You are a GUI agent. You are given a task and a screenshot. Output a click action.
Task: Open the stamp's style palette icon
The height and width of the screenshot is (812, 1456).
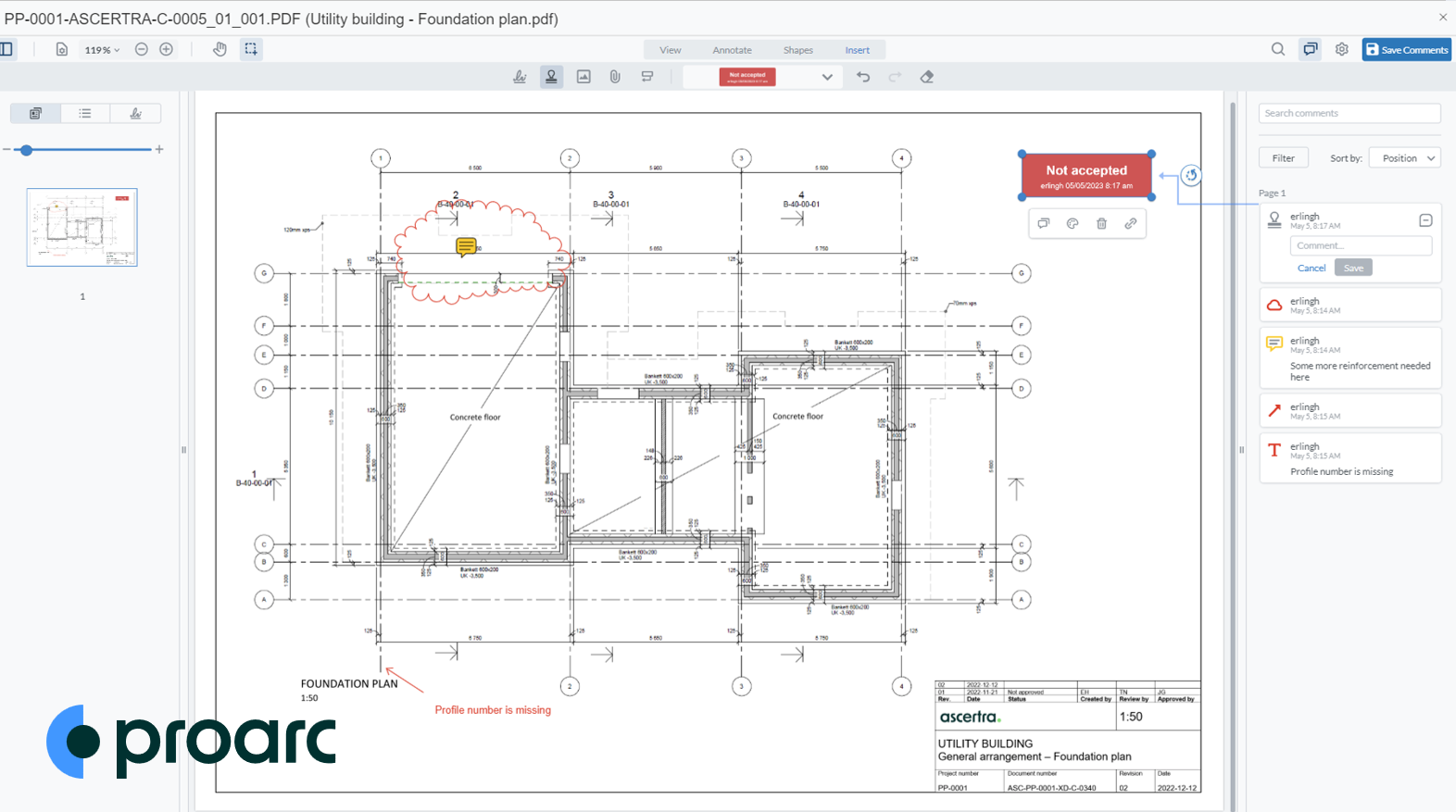pos(1073,223)
